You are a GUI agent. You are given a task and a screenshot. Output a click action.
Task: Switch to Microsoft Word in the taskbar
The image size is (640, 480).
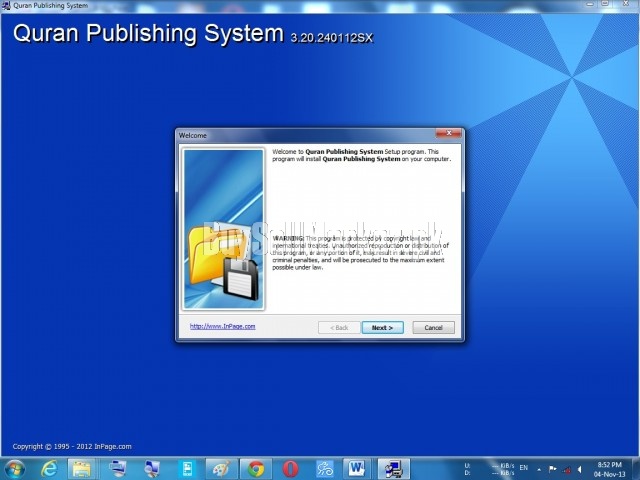(357, 468)
